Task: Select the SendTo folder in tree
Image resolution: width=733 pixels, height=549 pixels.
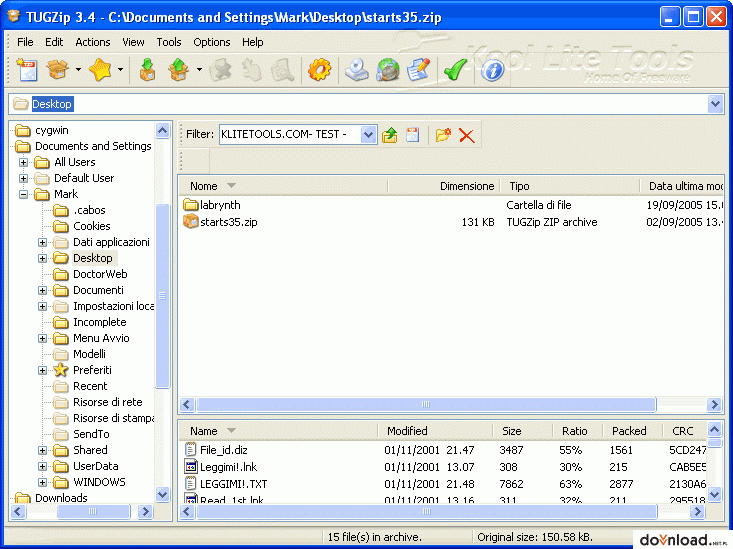Action: coord(91,434)
